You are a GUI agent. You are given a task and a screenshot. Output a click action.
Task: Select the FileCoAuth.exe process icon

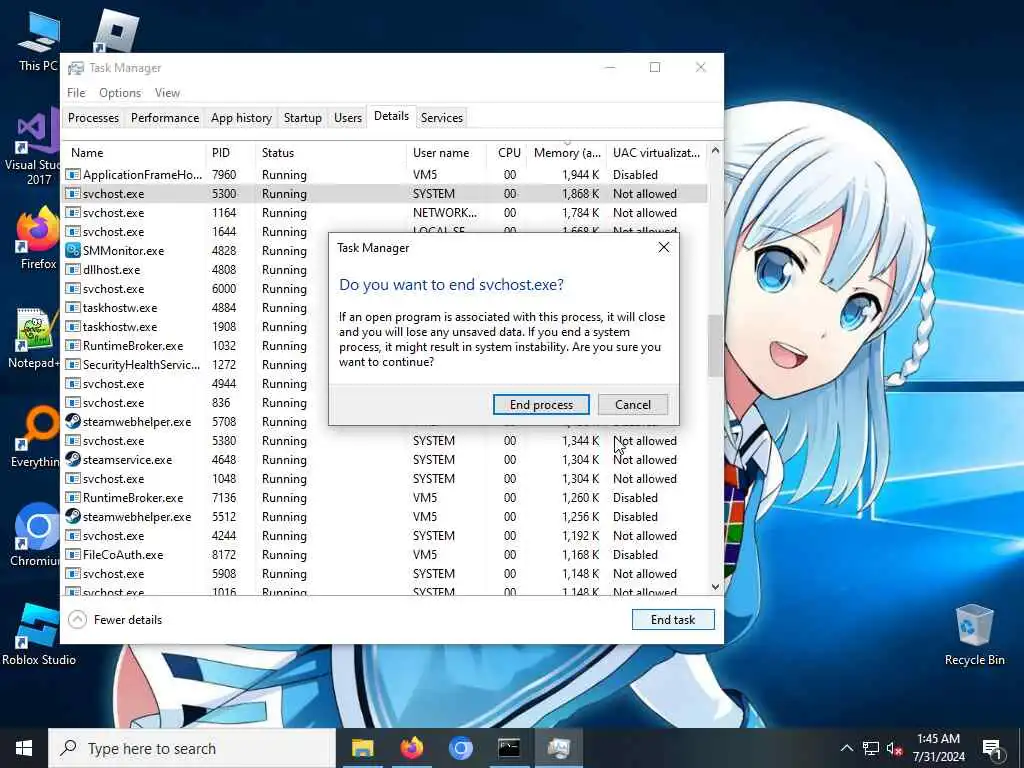click(72, 554)
